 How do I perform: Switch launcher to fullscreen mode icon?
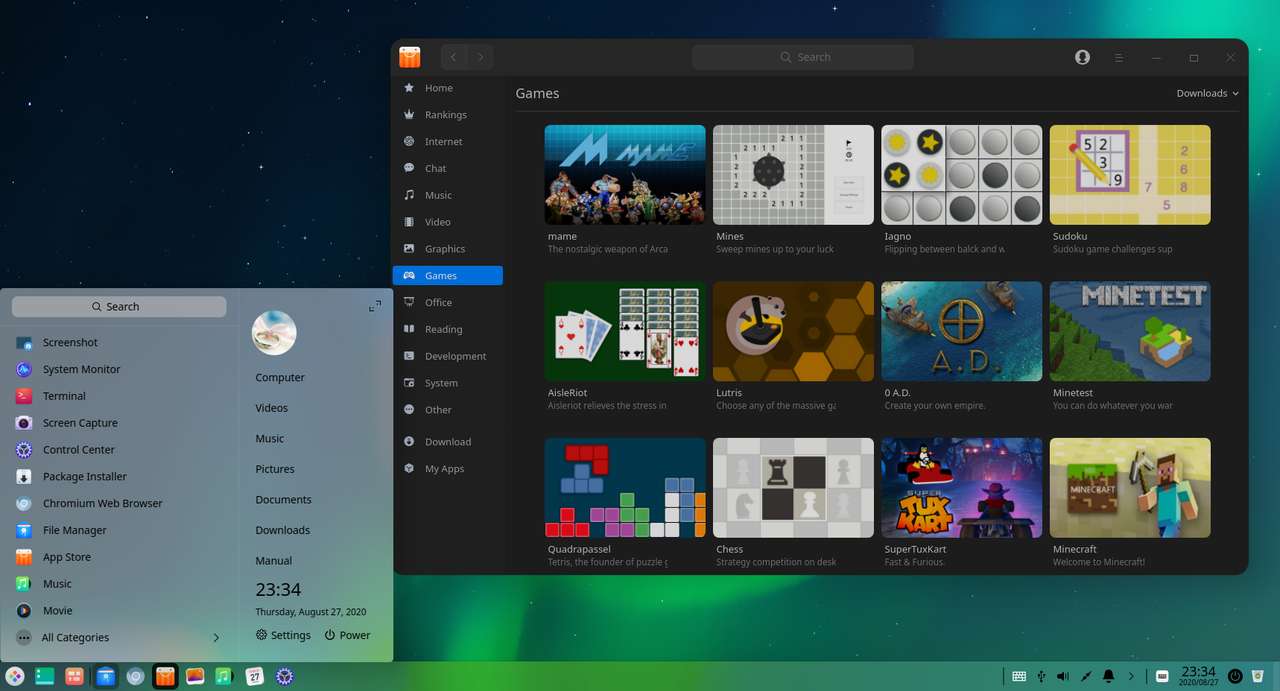[375, 306]
